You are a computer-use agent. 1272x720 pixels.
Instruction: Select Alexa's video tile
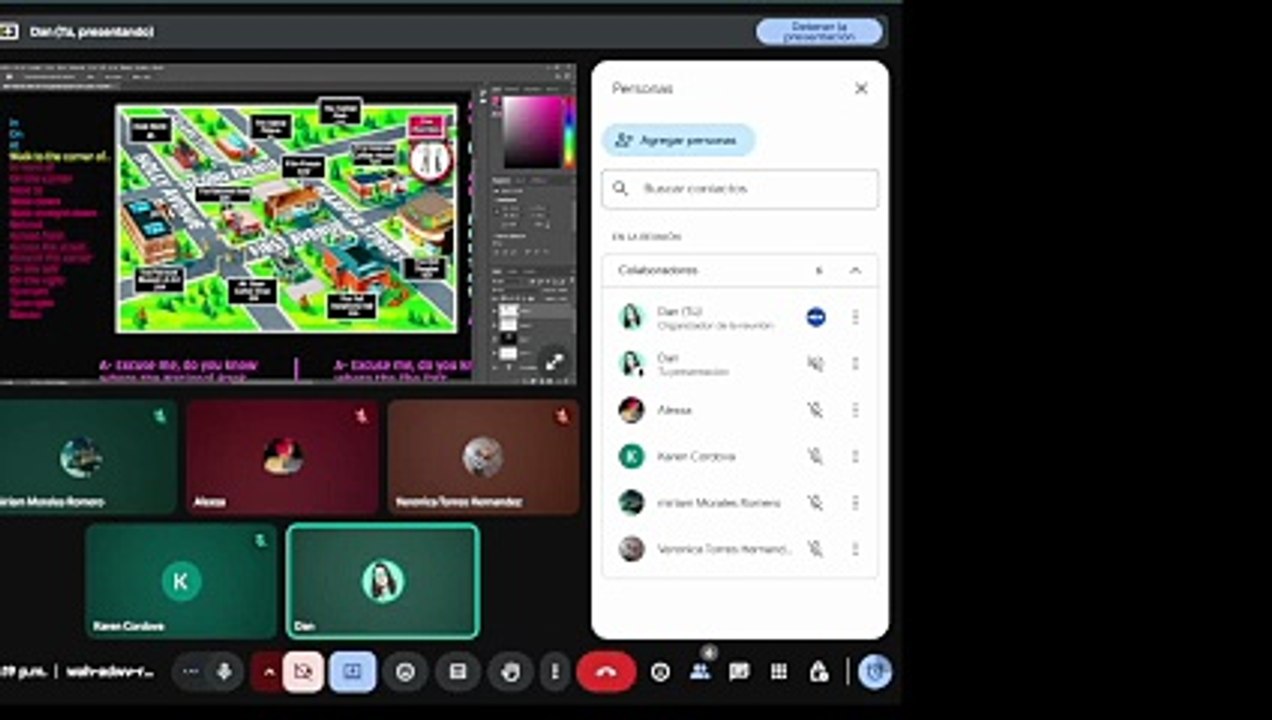(283, 458)
